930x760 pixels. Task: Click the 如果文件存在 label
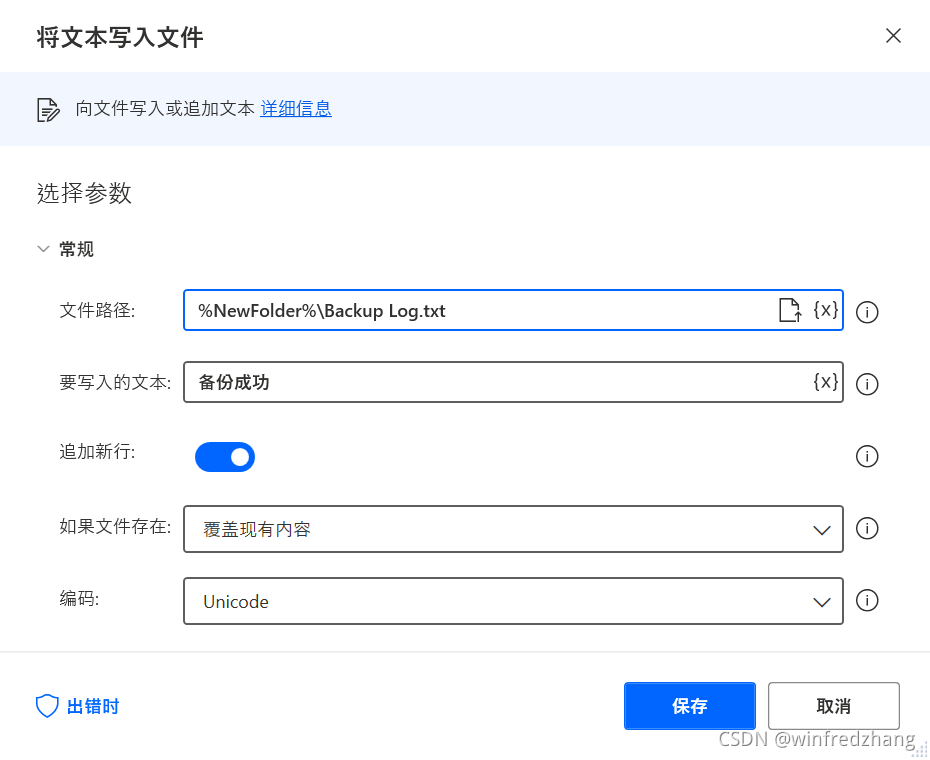(x=115, y=526)
